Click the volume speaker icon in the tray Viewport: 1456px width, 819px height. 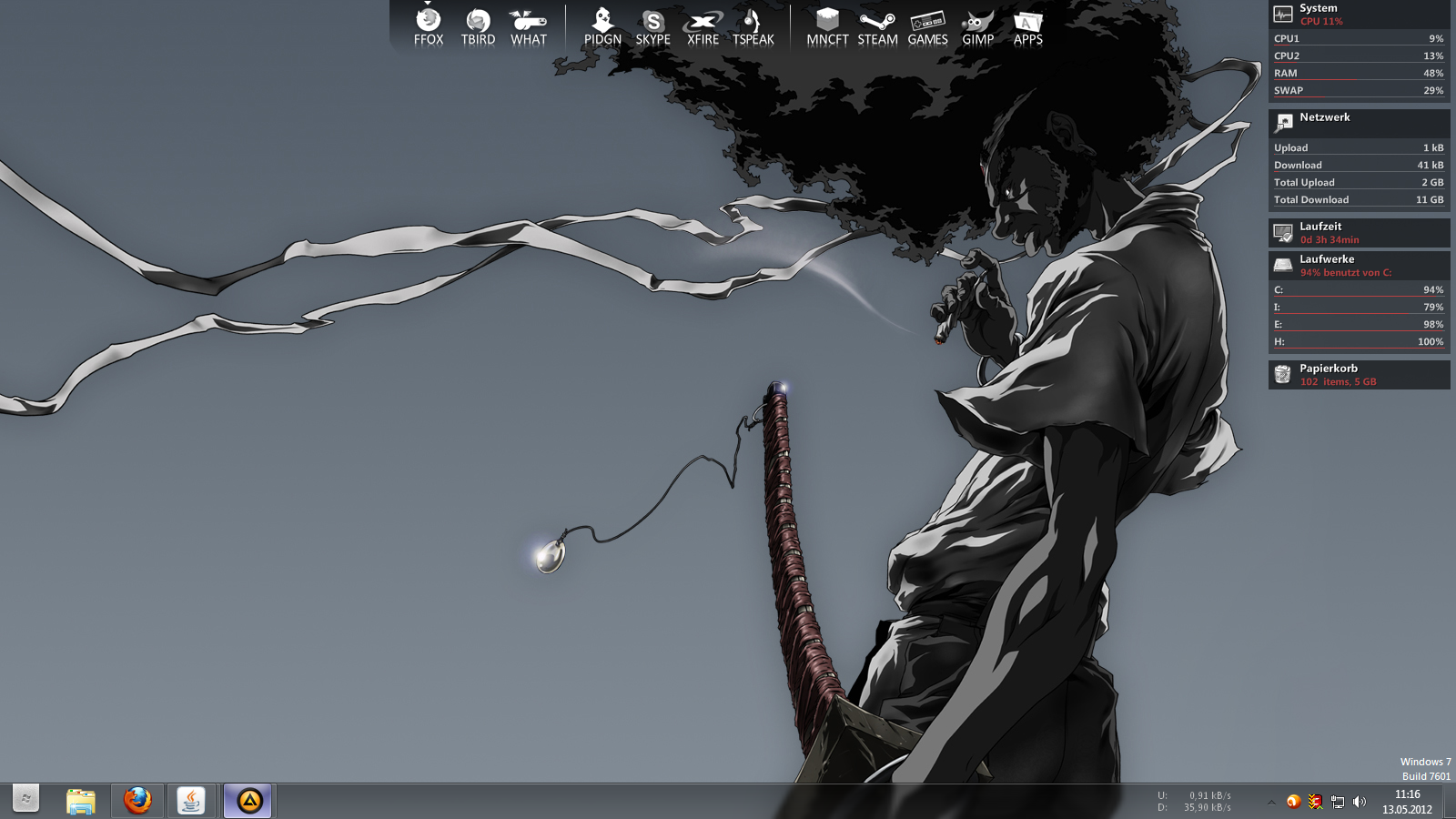pyautogui.click(x=1360, y=802)
